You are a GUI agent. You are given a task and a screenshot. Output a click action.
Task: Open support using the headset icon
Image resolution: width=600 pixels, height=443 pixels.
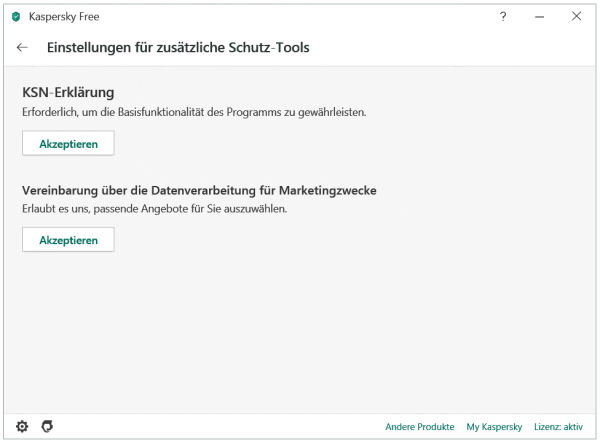[47, 426]
